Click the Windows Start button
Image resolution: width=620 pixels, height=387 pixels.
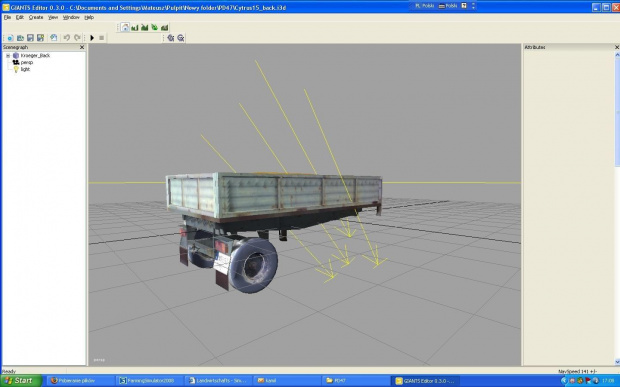point(21,381)
